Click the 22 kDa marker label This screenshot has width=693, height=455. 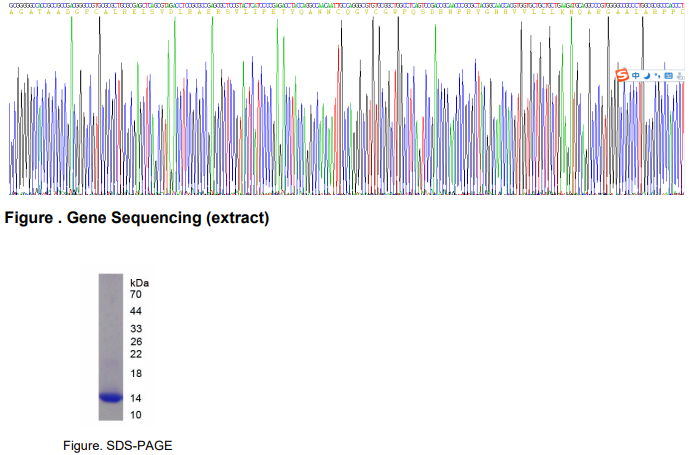[136, 354]
